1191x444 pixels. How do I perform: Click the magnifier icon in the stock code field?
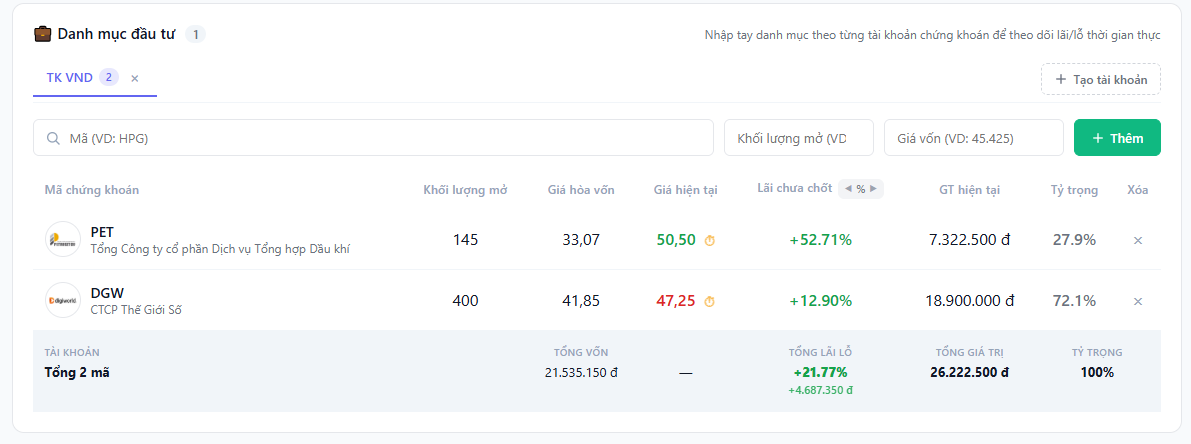point(53,139)
